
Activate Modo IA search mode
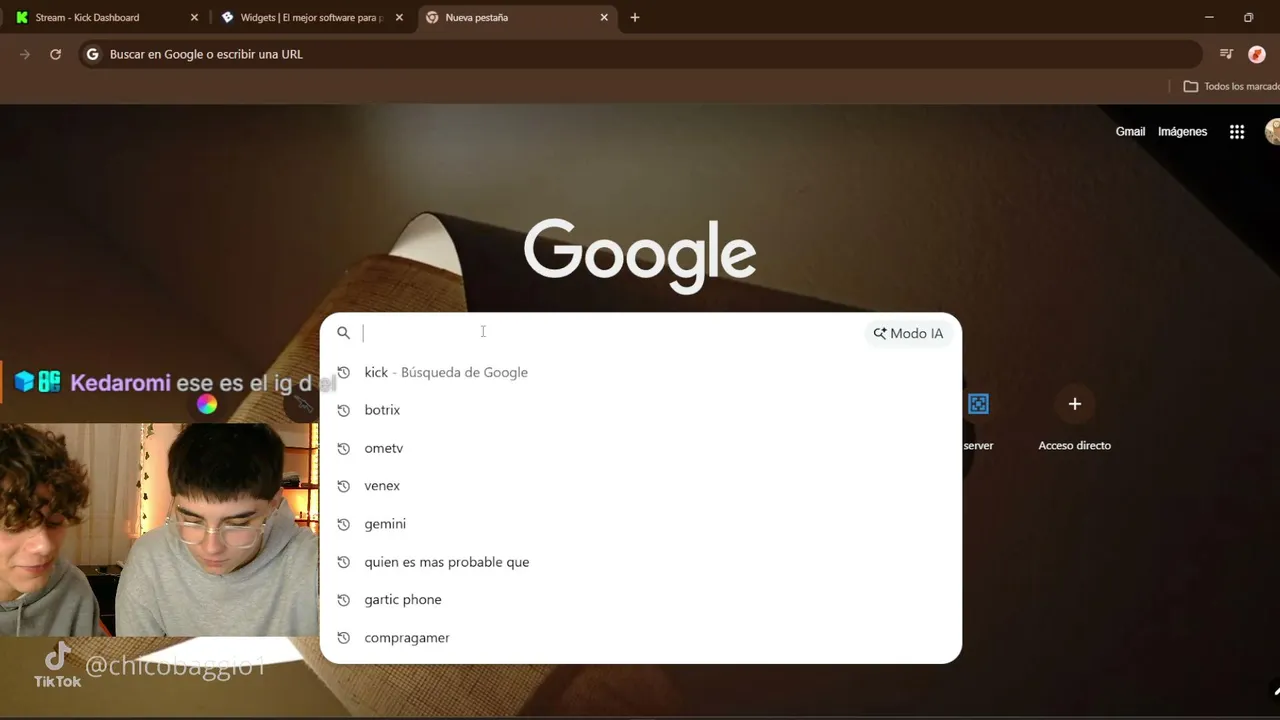click(x=908, y=333)
